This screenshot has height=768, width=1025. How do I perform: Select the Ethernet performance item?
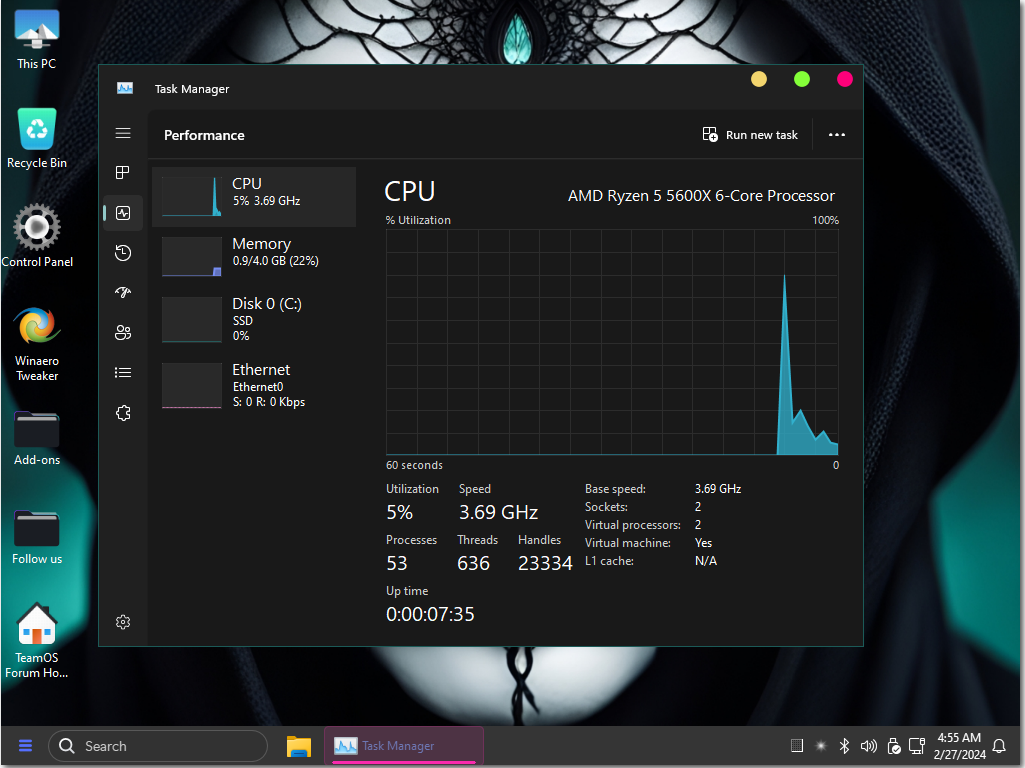pos(254,384)
